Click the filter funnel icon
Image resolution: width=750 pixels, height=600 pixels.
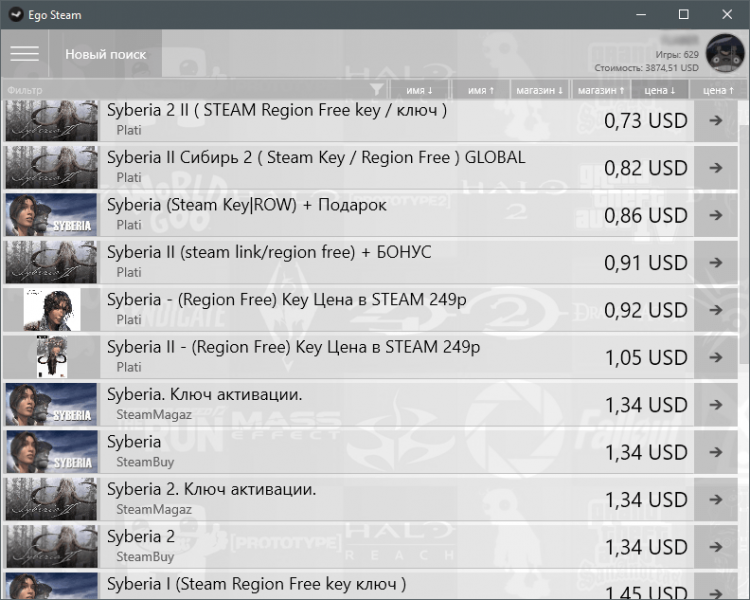tap(377, 89)
